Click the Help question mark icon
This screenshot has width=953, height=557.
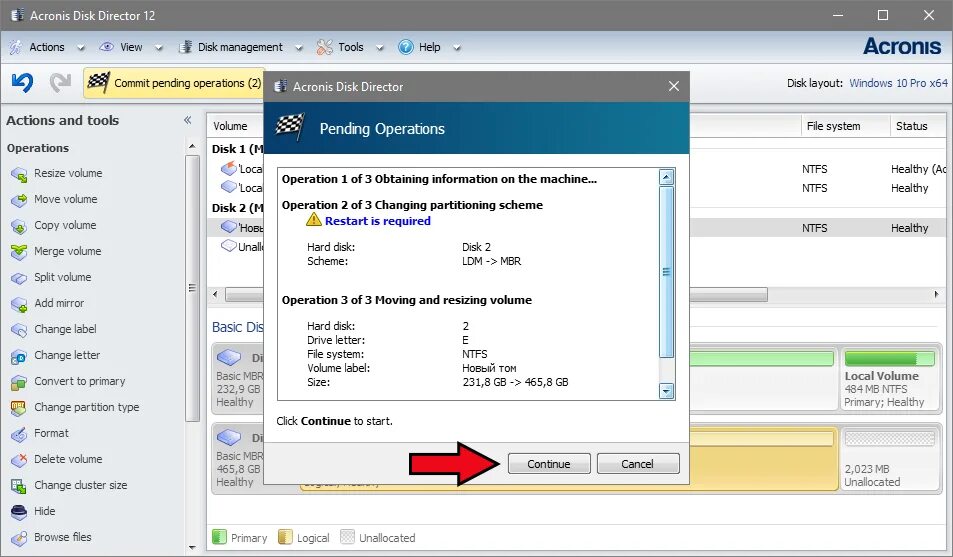pyautogui.click(x=405, y=47)
